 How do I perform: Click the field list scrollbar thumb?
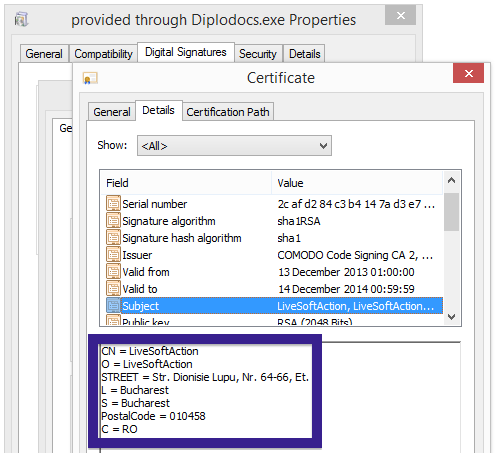coord(451,212)
